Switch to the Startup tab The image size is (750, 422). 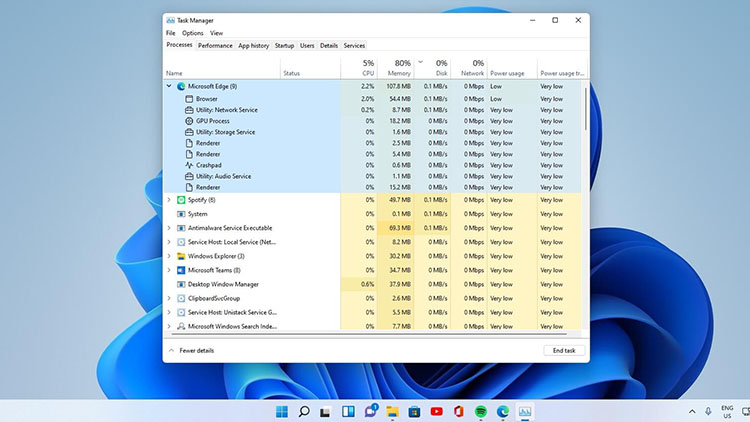(x=284, y=45)
